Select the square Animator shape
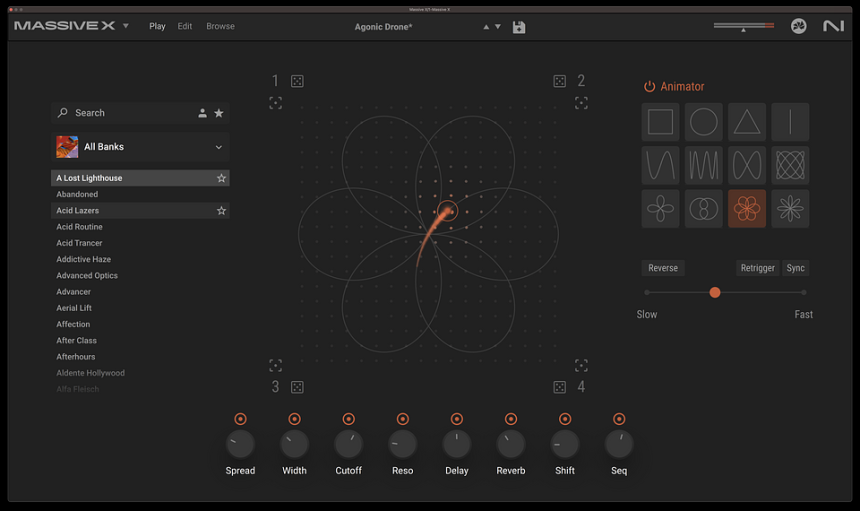Viewport: 860px width, 511px height. tap(660, 122)
